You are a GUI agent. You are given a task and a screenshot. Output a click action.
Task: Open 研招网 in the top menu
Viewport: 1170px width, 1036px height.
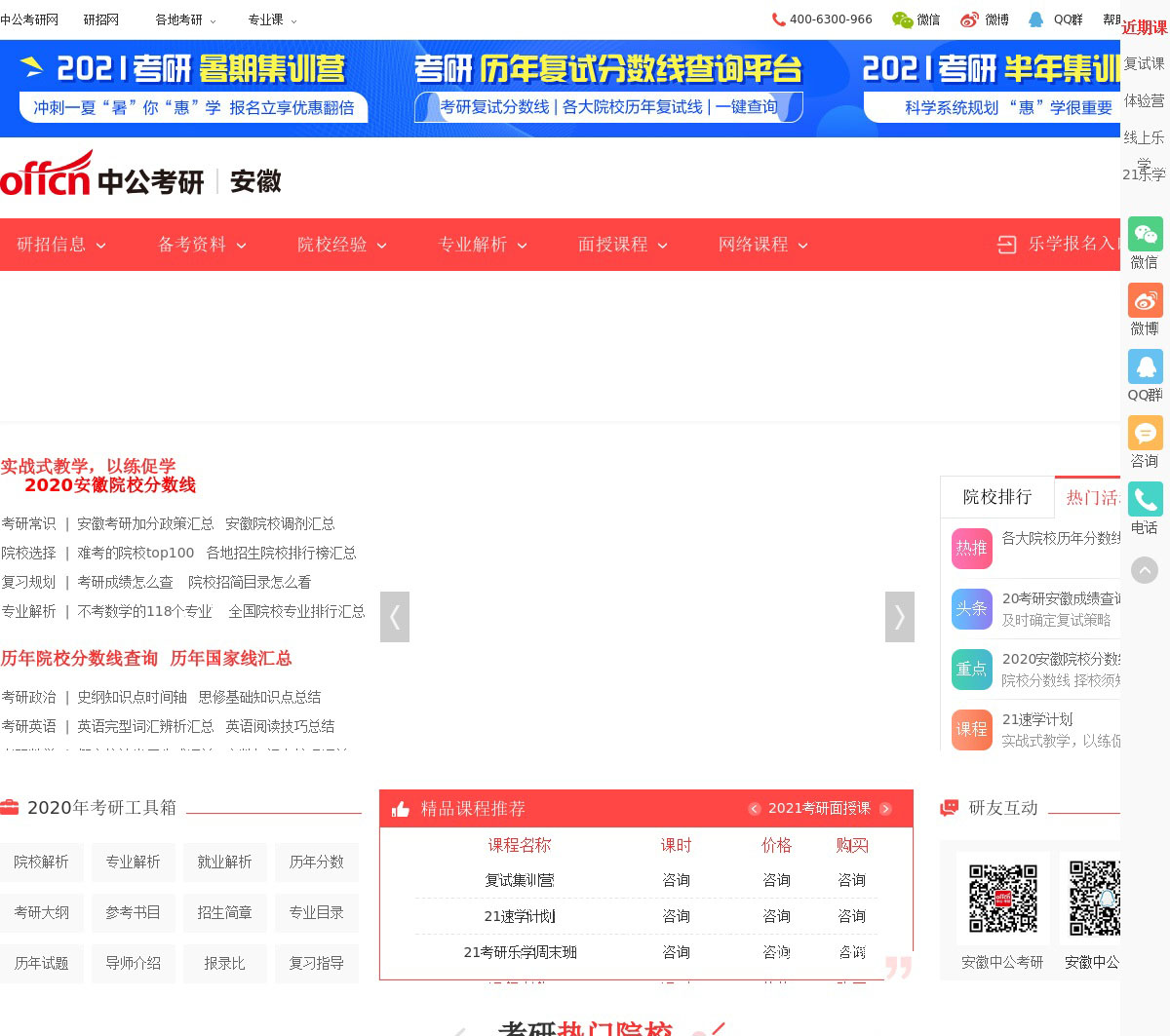click(x=101, y=19)
